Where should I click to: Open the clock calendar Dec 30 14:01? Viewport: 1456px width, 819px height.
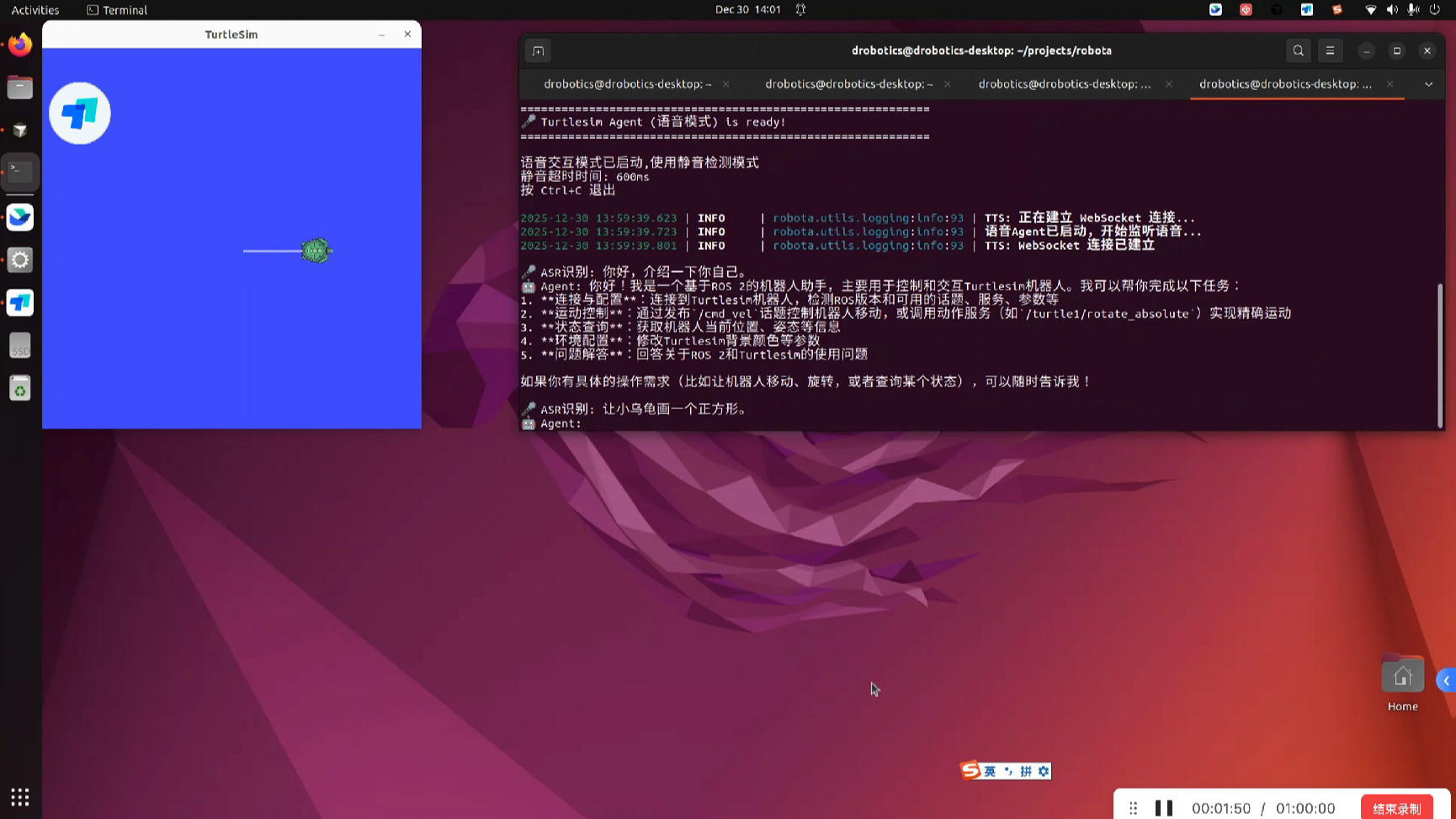click(x=747, y=9)
